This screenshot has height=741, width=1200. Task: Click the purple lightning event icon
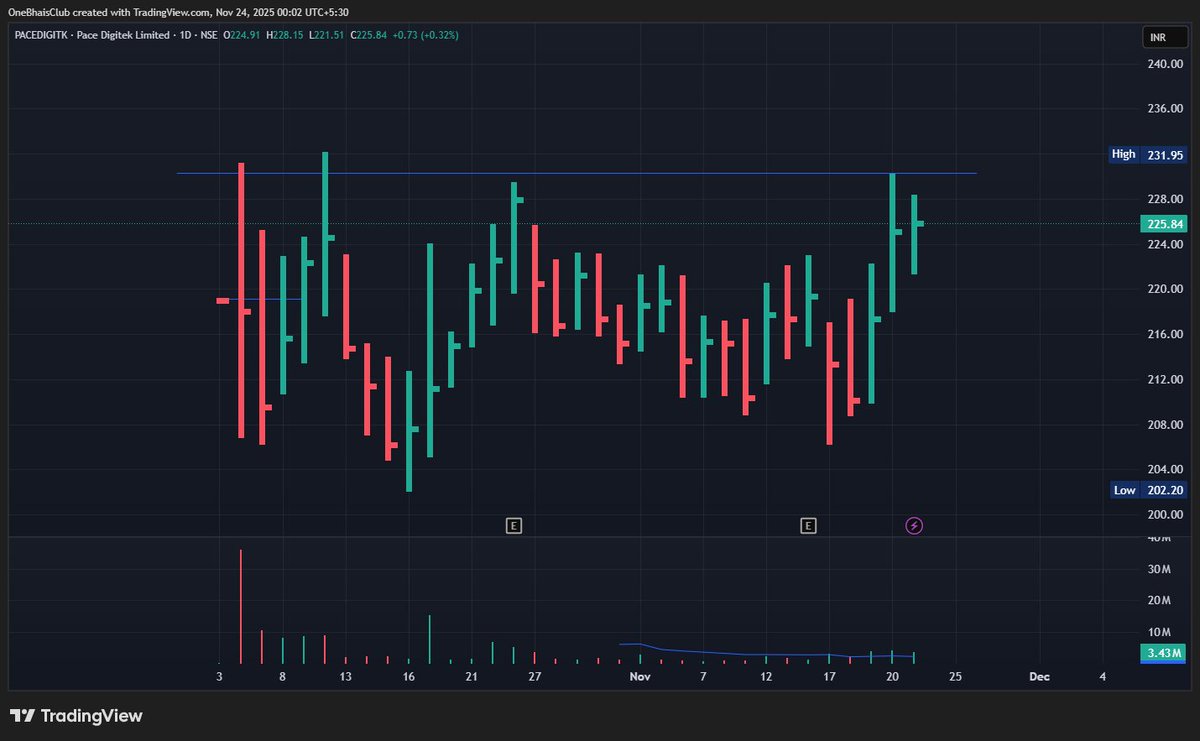click(913, 525)
